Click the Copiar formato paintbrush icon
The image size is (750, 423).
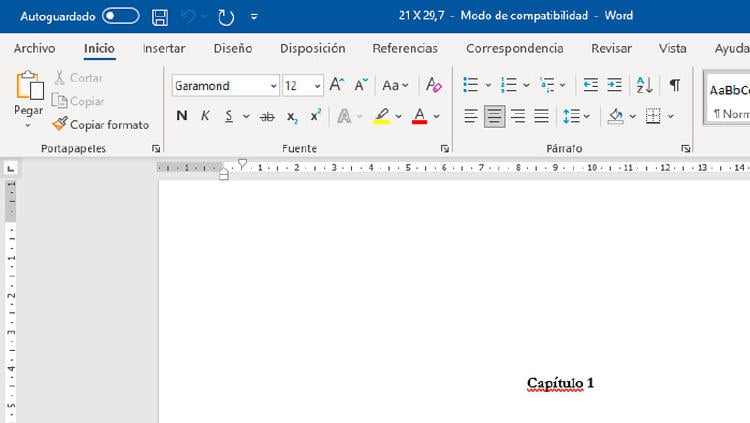click(60, 125)
